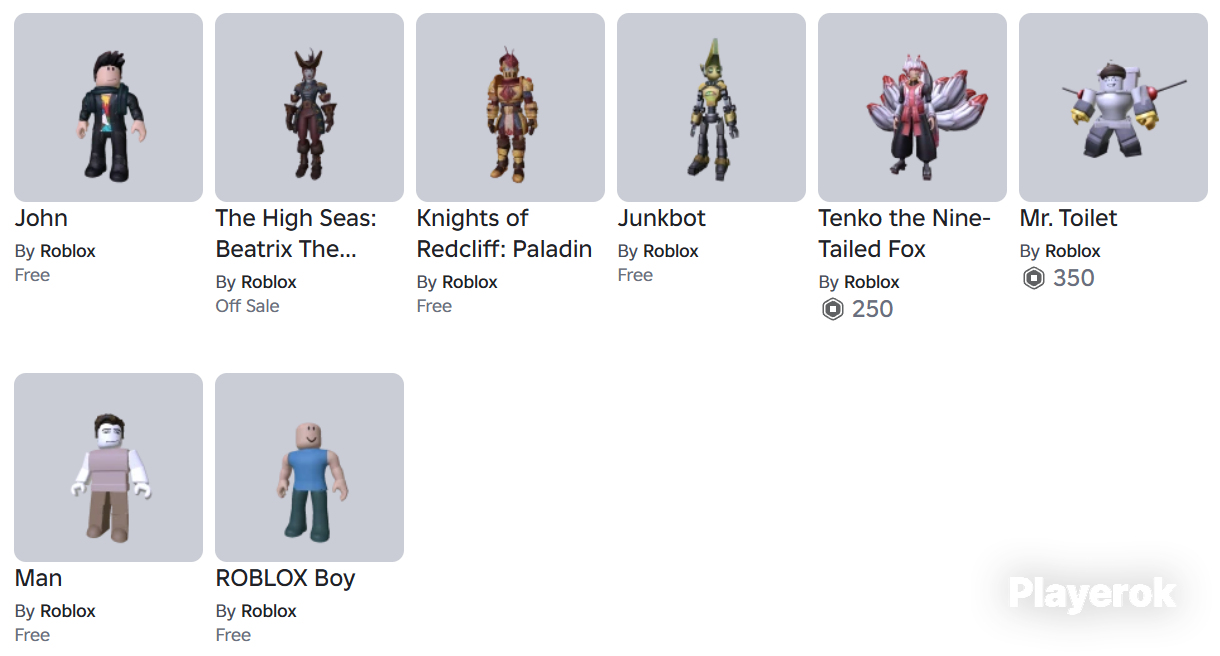Click the Robux icon beside 350
The width and height of the screenshot is (1220, 656).
tap(1033, 278)
